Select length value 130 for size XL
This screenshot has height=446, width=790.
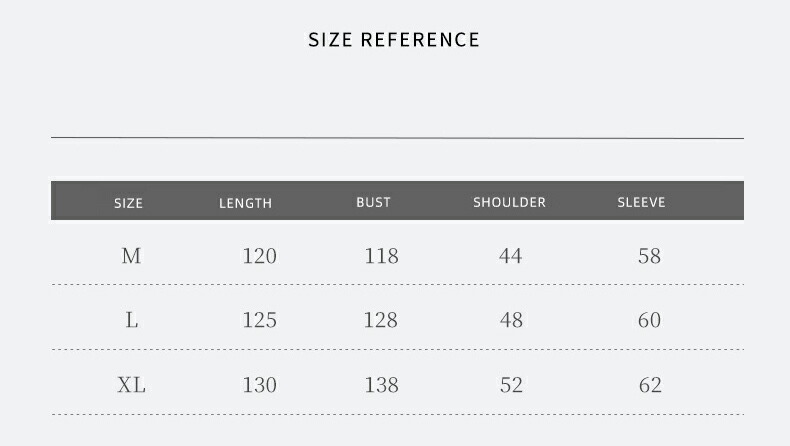[259, 385]
